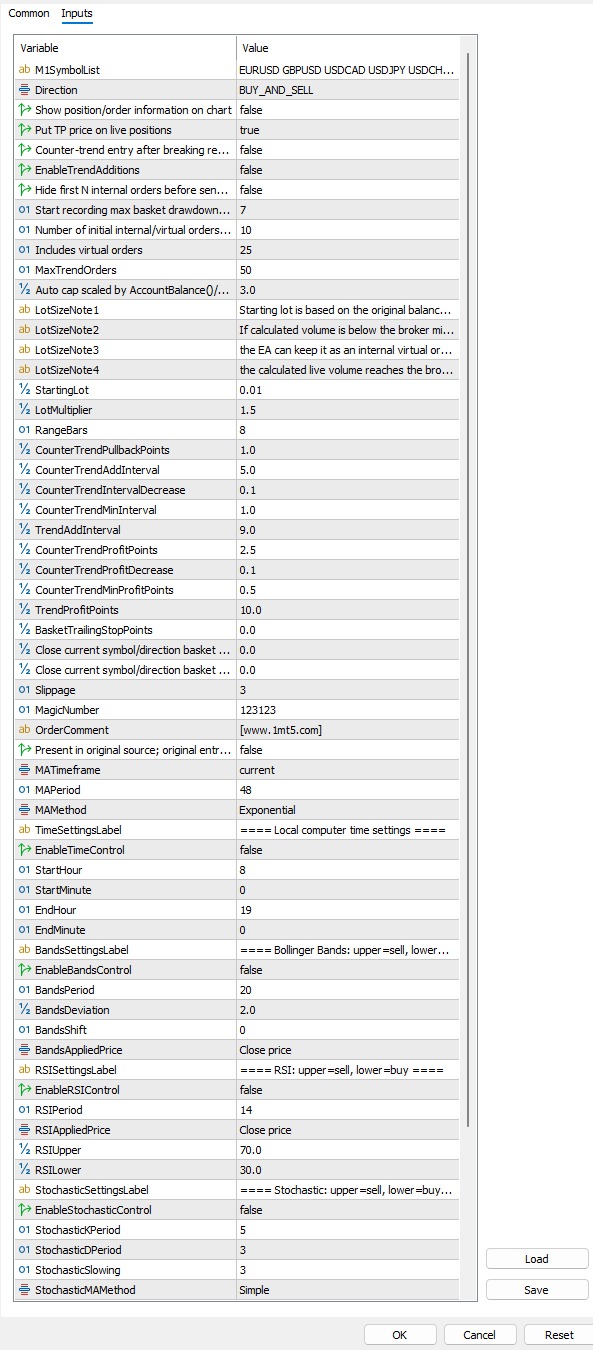Click the double icon beside RSIUpper
Screen dimensions: 593x1350
click(24, 1150)
